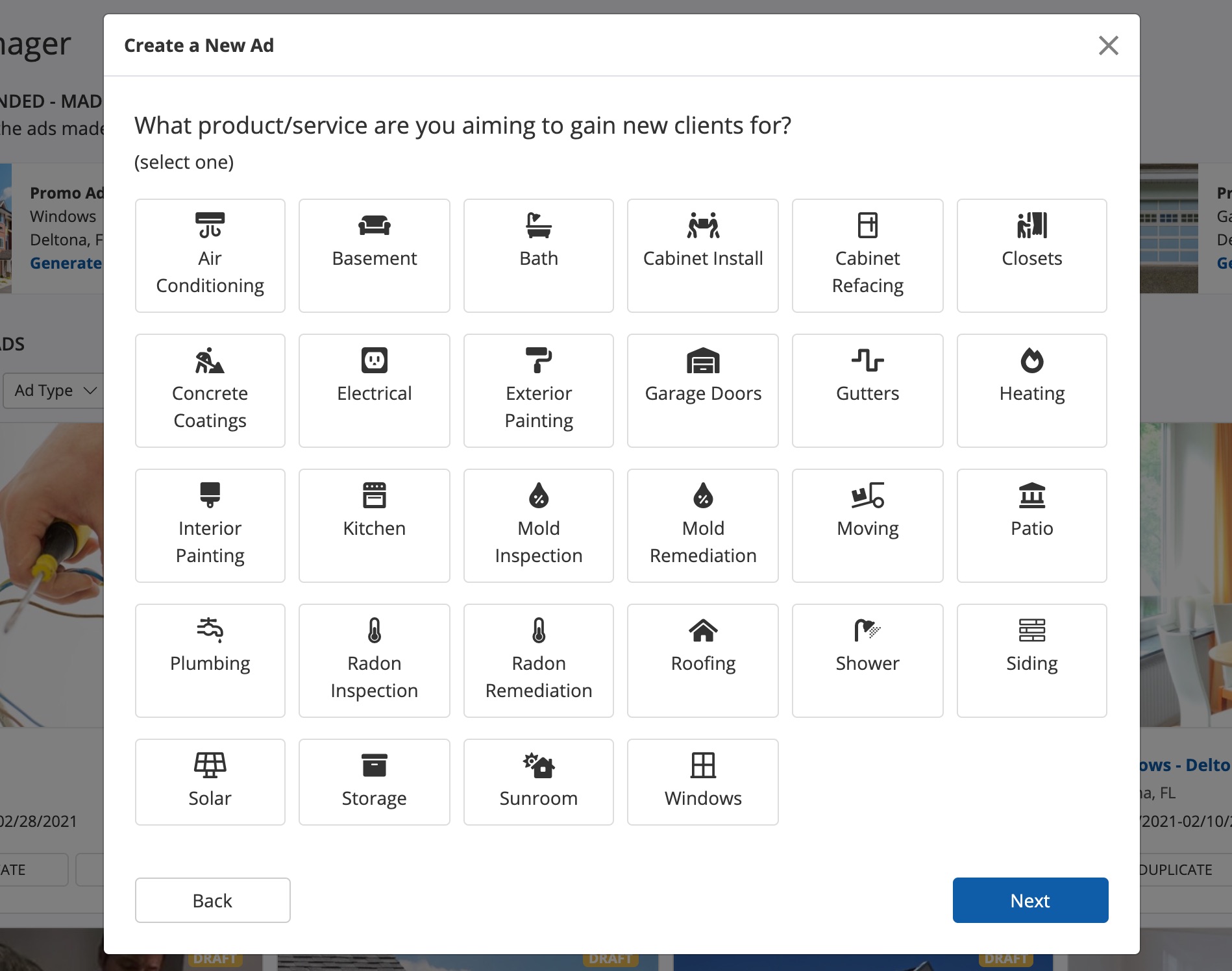Select the Cabinet Refacing tile

tap(867, 255)
